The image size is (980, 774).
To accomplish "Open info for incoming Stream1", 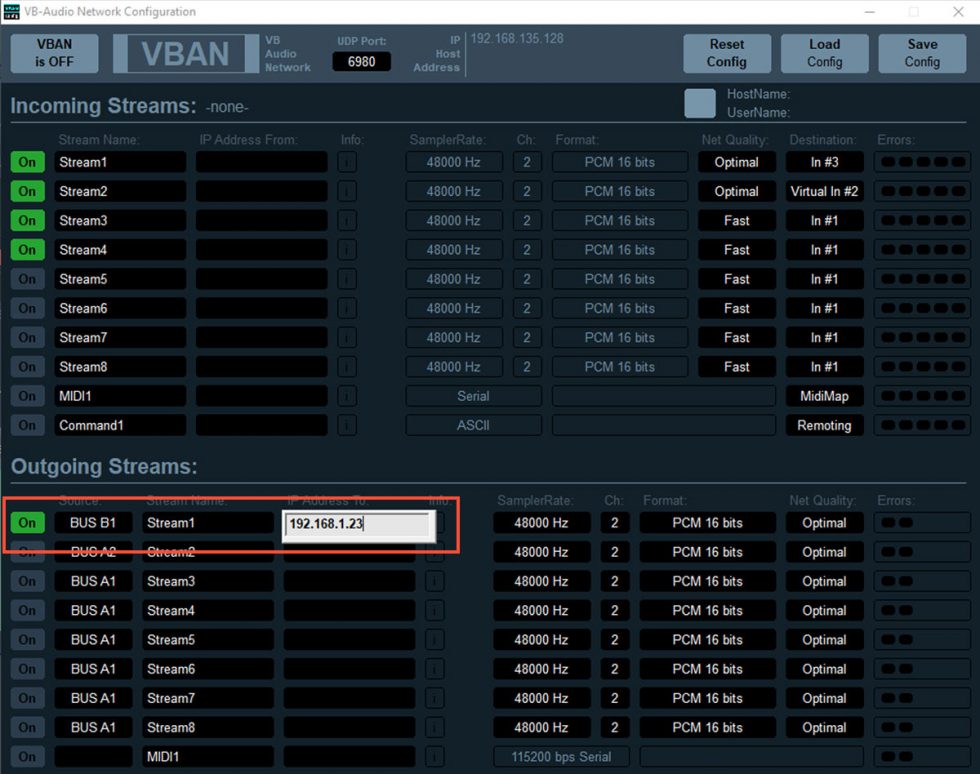I will [345, 161].
